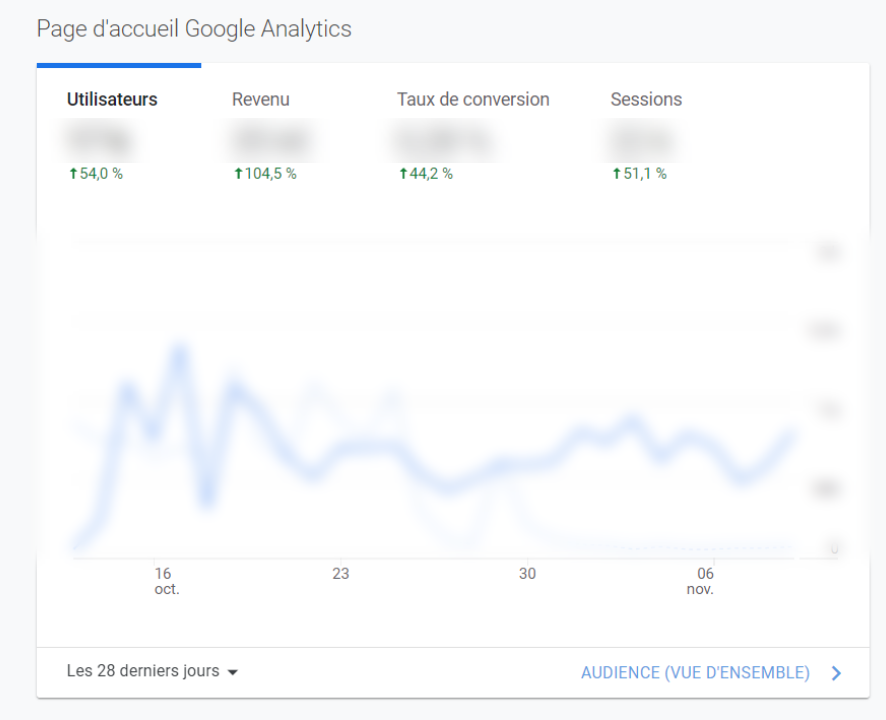Click the "23" date label on chart axis

click(341, 574)
